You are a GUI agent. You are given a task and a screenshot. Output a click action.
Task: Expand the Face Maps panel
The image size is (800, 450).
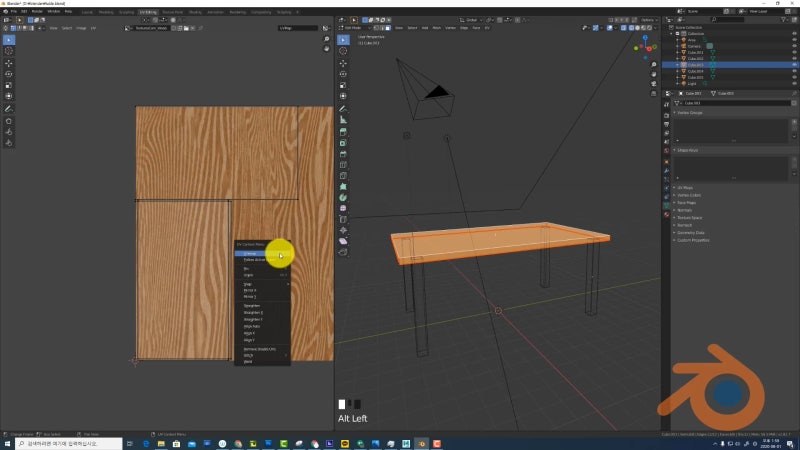click(685, 203)
